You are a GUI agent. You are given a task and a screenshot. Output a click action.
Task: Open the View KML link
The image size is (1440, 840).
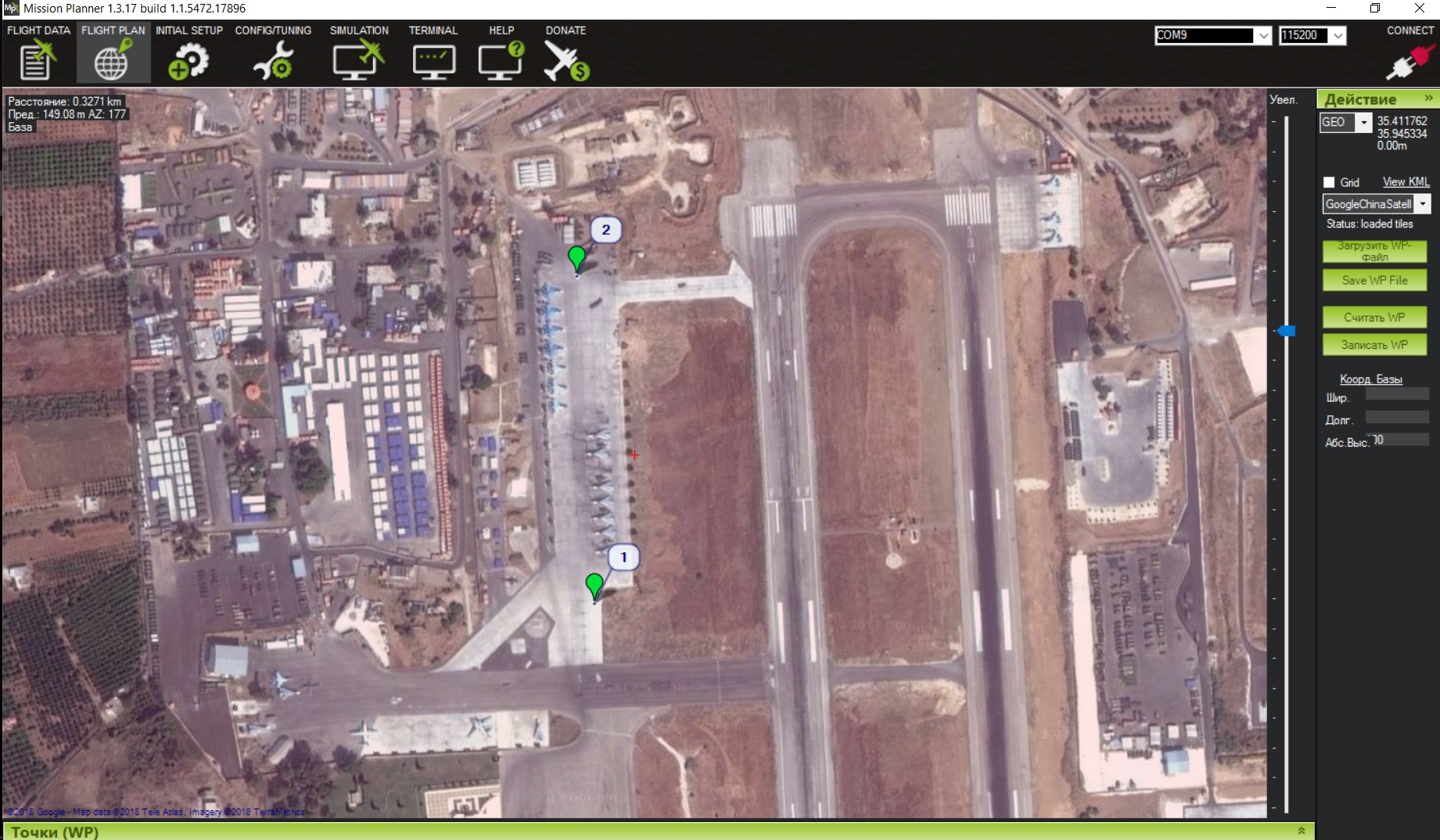pos(1406,182)
